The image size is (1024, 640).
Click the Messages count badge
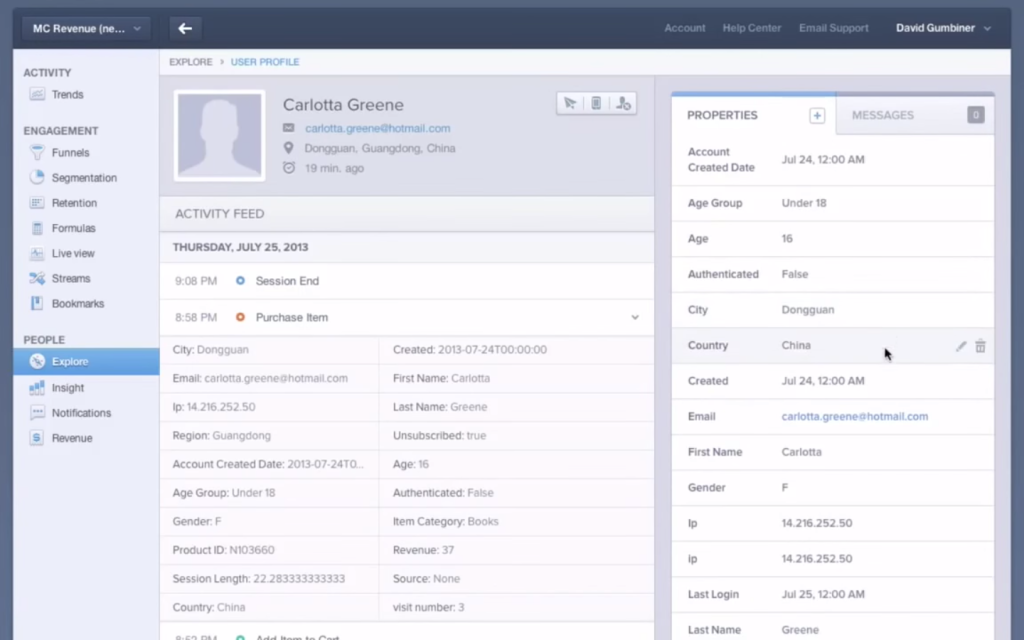(x=976, y=115)
